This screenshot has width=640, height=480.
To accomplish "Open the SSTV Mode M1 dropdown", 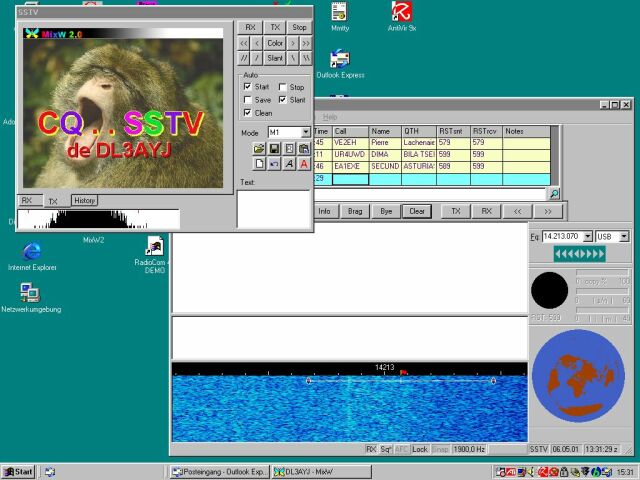I will tap(305, 132).
